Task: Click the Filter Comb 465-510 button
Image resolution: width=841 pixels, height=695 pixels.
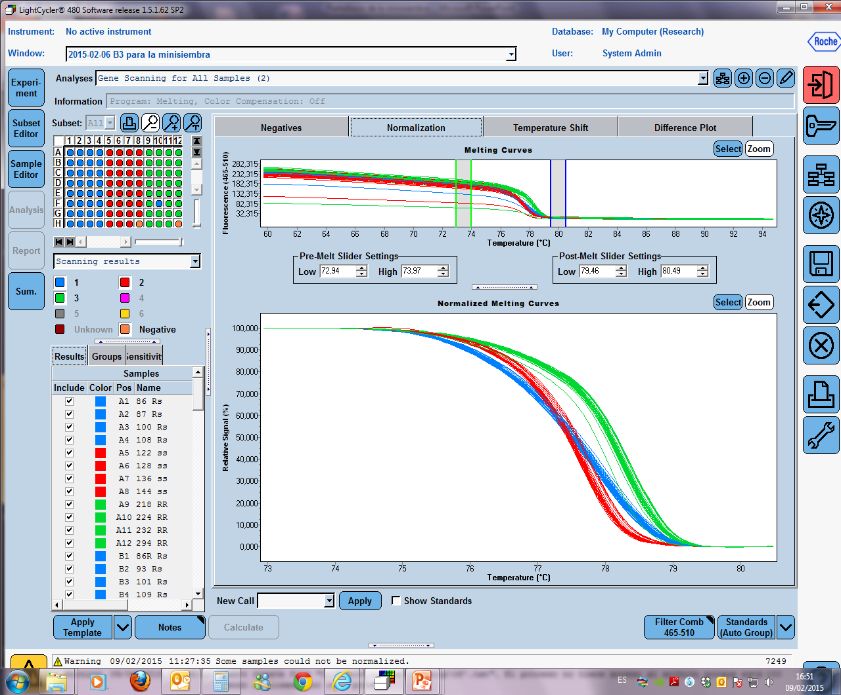Action: (x=678, y=627)
